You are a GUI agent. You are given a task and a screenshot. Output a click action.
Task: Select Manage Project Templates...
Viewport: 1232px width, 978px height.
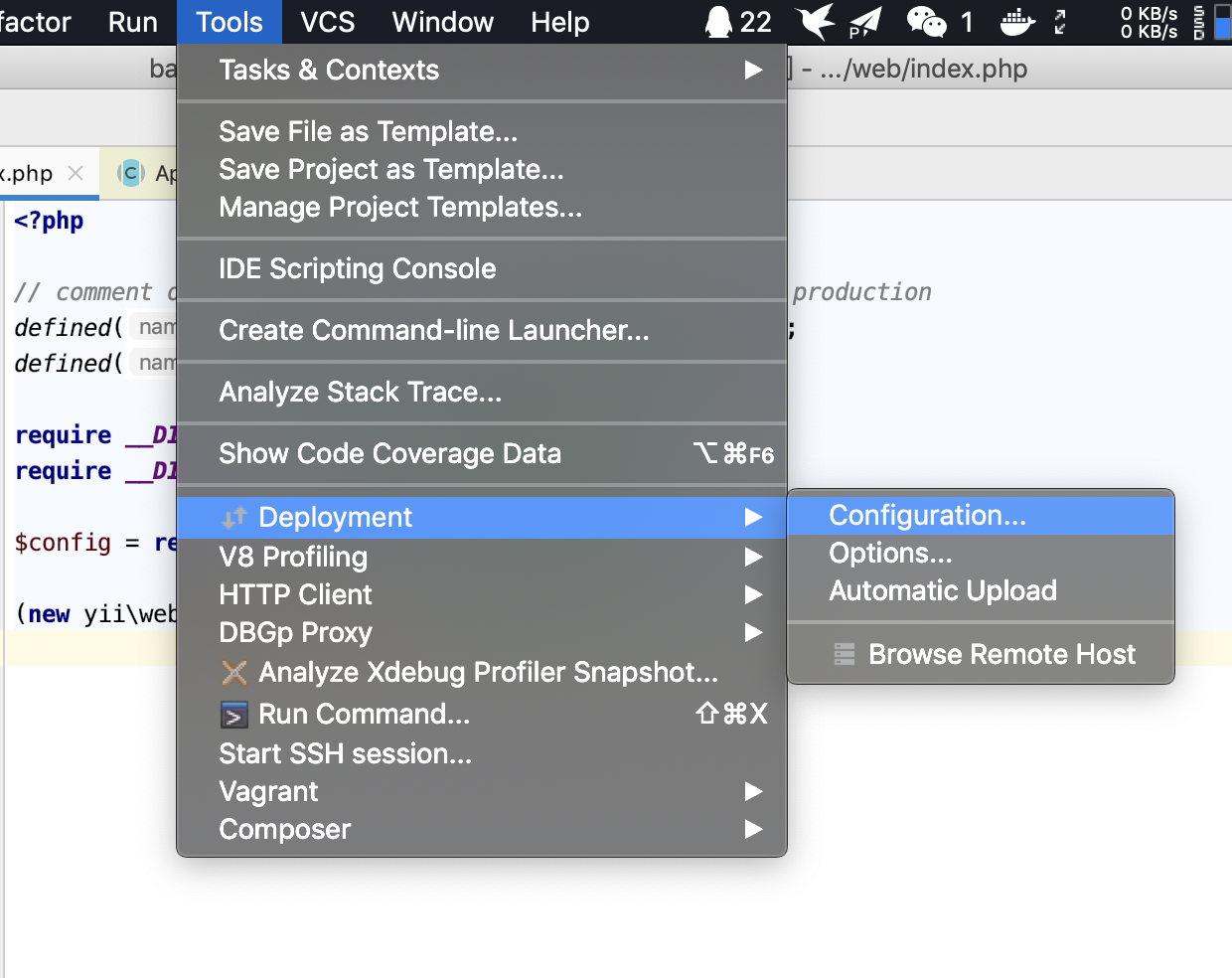pyautogui.click(x=482, y=207)
